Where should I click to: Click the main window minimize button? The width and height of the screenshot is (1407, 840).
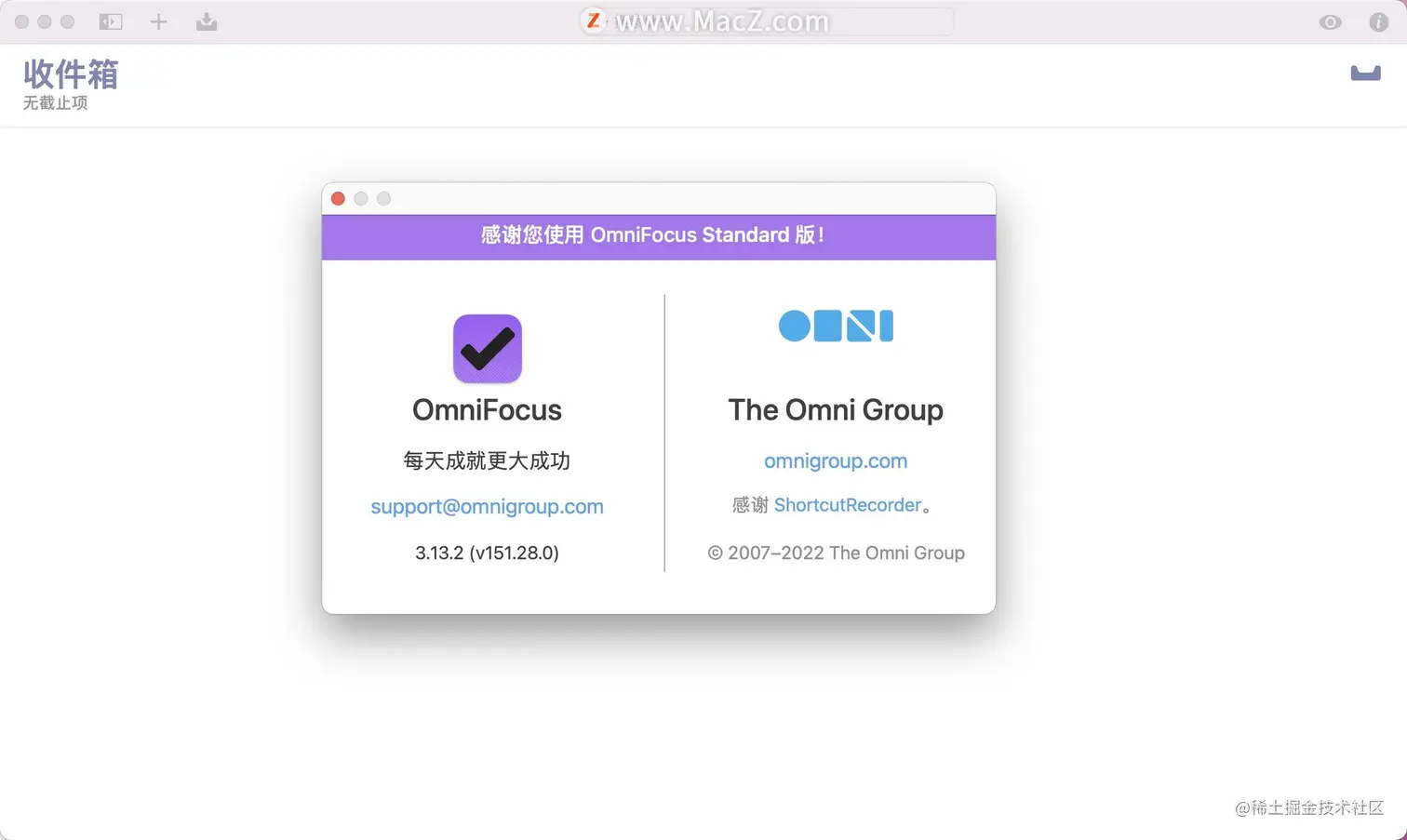coord(45,21)
